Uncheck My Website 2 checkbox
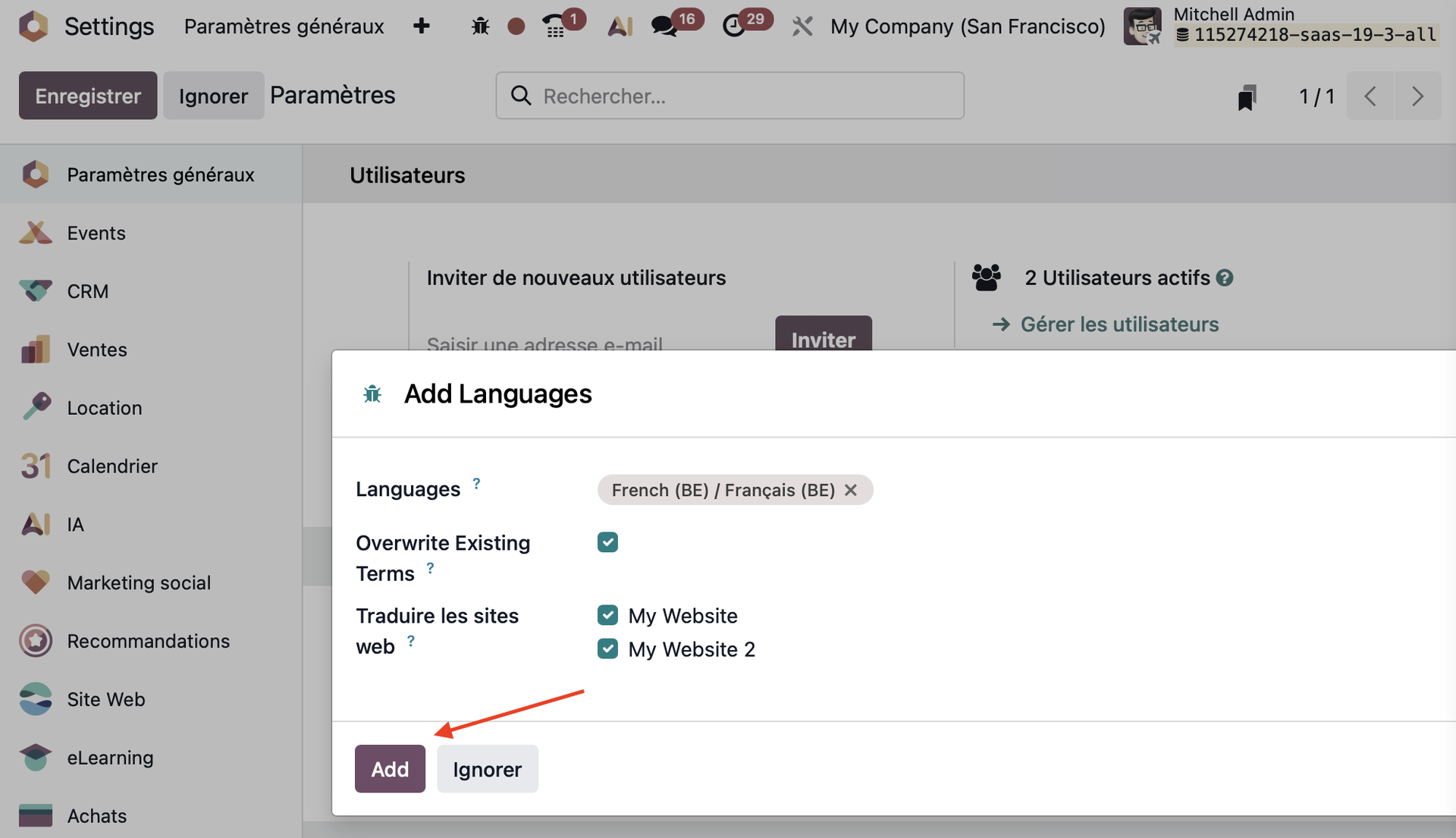This screenshot has width=1456, height=838. click(607, 648)
